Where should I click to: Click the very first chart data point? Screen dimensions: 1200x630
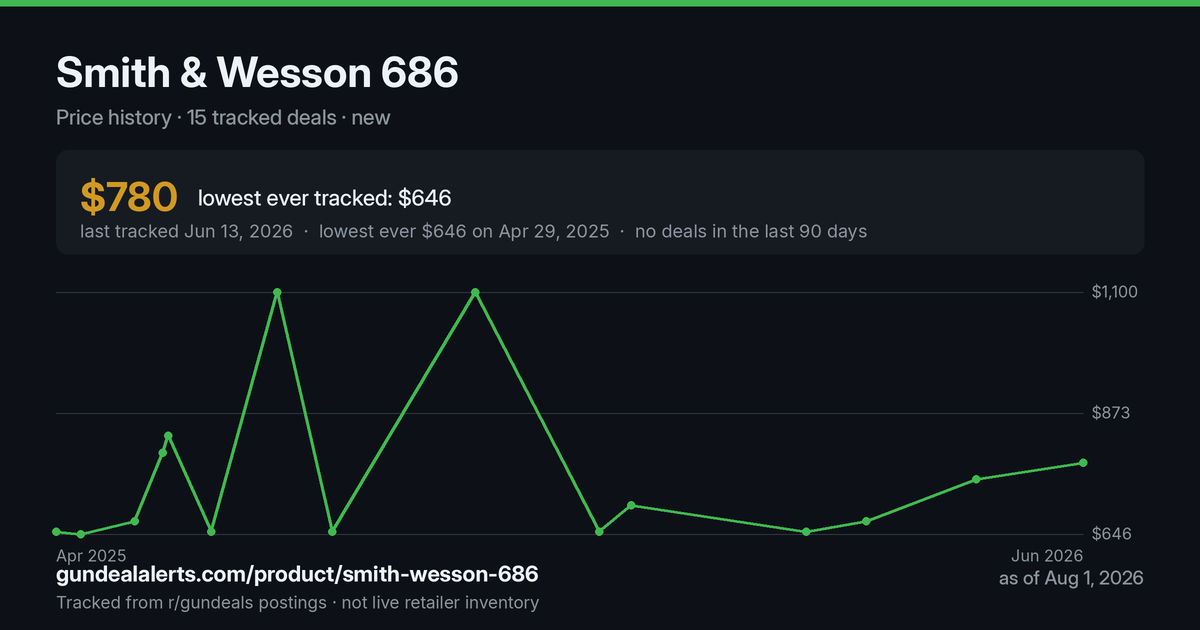56,532
